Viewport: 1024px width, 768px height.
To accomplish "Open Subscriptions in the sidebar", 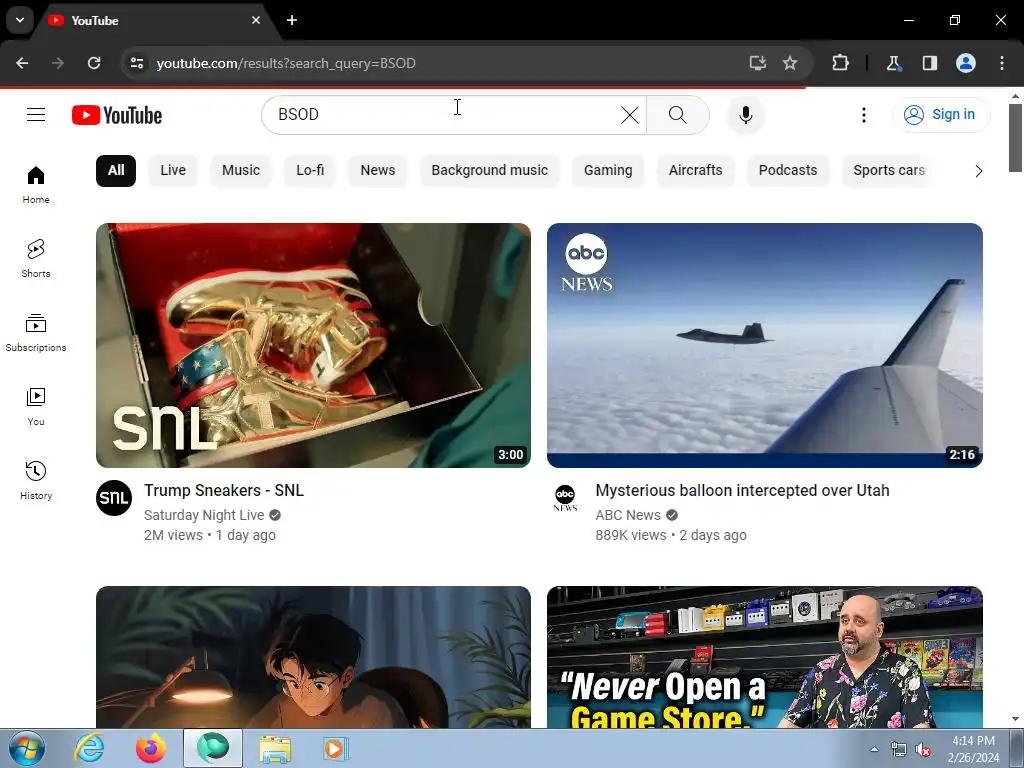I will 36,332.
